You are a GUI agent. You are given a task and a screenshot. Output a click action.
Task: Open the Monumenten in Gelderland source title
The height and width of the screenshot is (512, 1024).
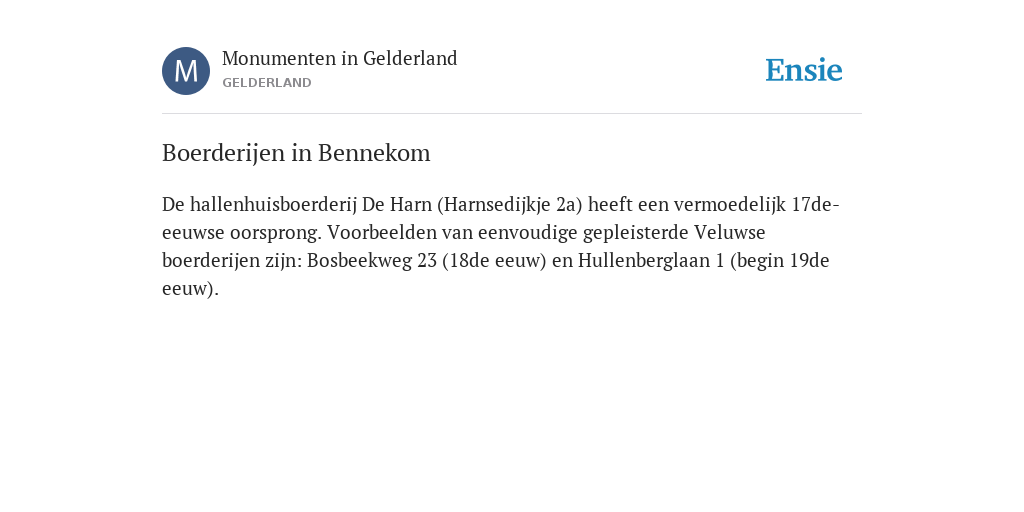coord(340,58)
